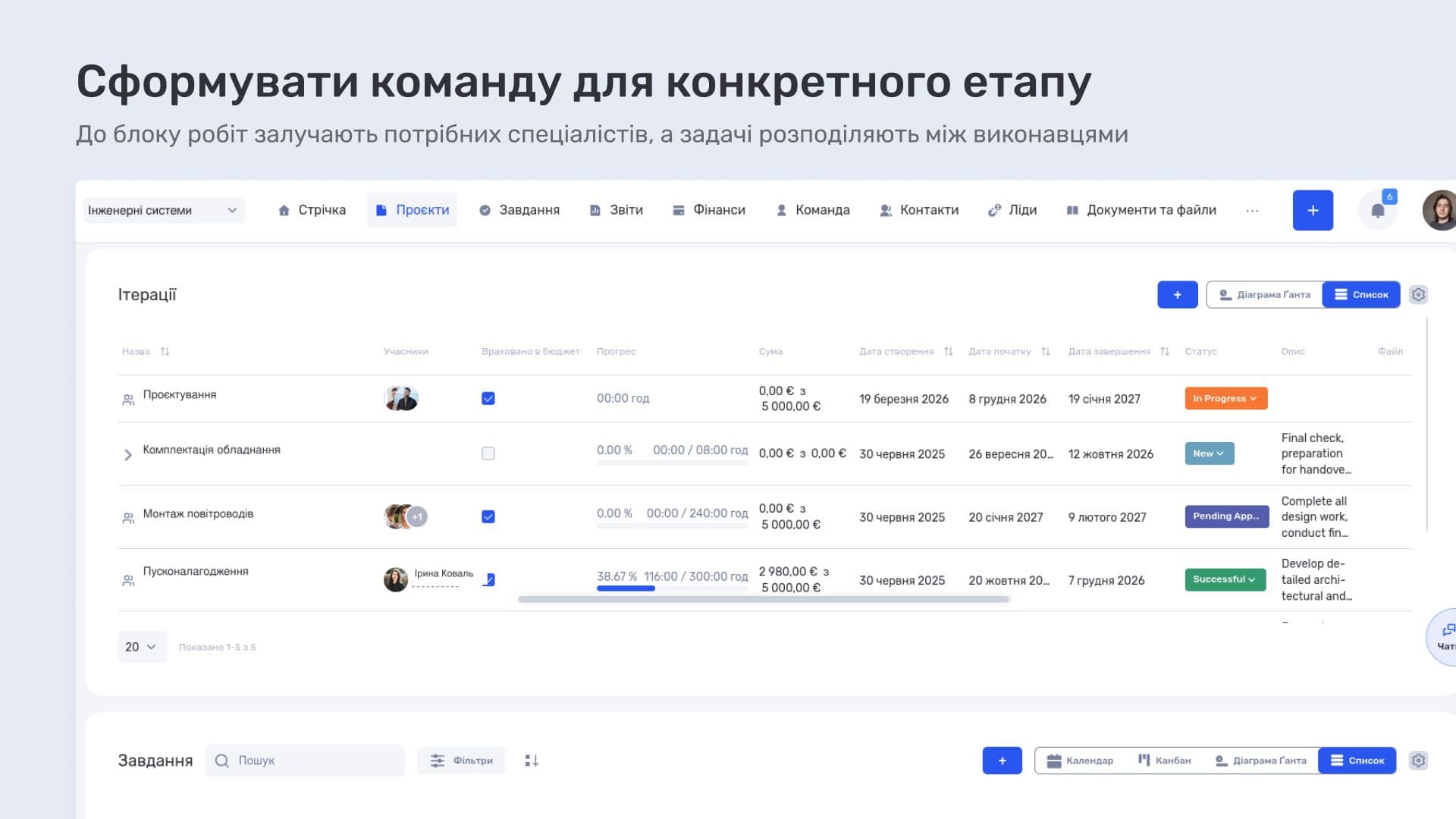
Task: Open the task sorting icon next to Фільтри
Action: pyautogui.click(x=532, y=761)
